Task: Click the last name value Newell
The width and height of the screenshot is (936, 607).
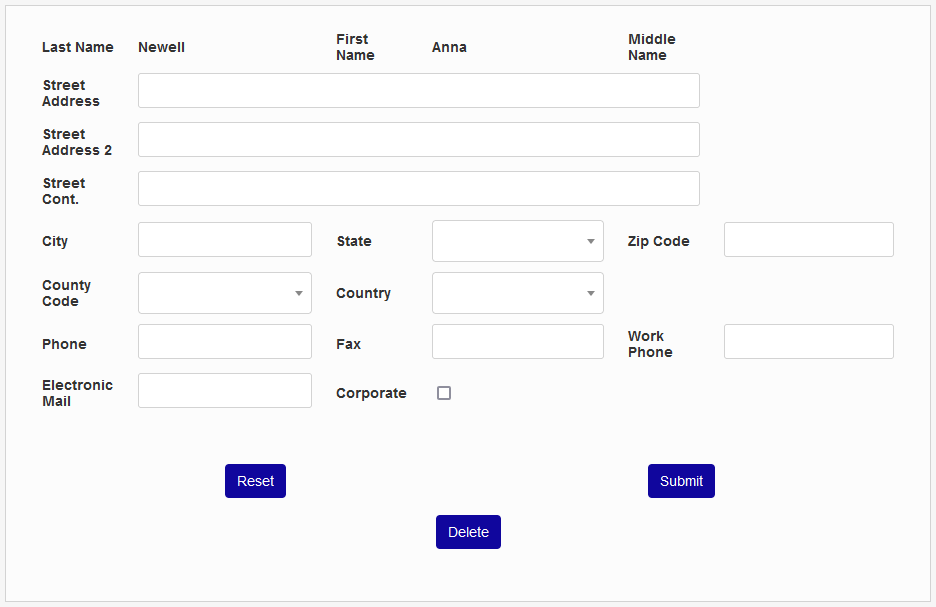Action: pos(161,47)
